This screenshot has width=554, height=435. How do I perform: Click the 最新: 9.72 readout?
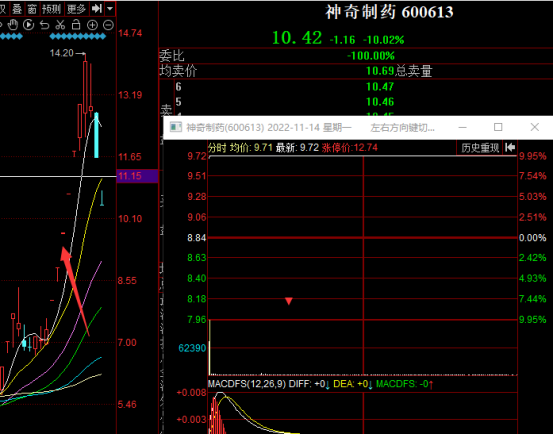tap(297, 147)
